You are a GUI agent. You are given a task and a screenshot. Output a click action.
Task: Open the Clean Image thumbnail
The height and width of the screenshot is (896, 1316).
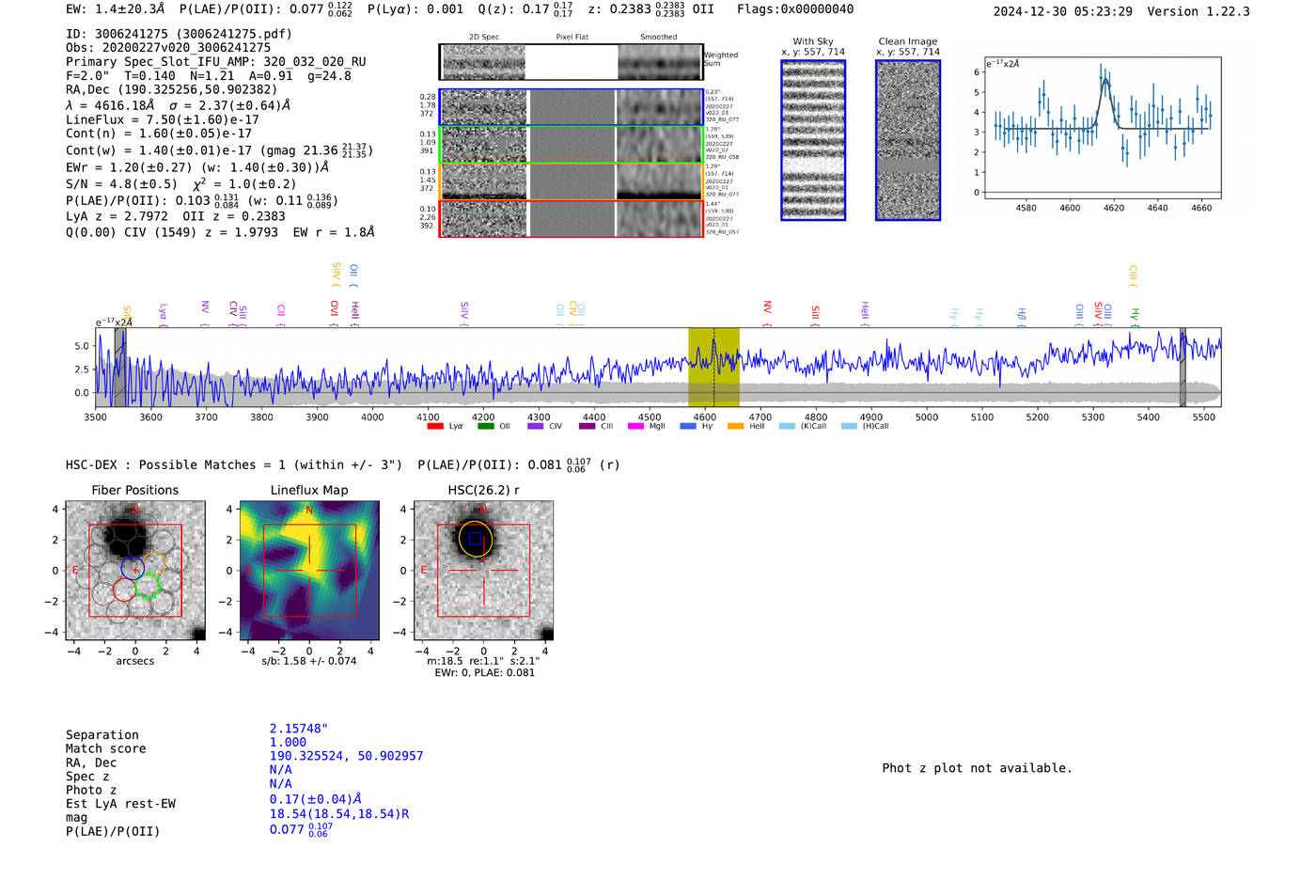[x=907, y=140]
